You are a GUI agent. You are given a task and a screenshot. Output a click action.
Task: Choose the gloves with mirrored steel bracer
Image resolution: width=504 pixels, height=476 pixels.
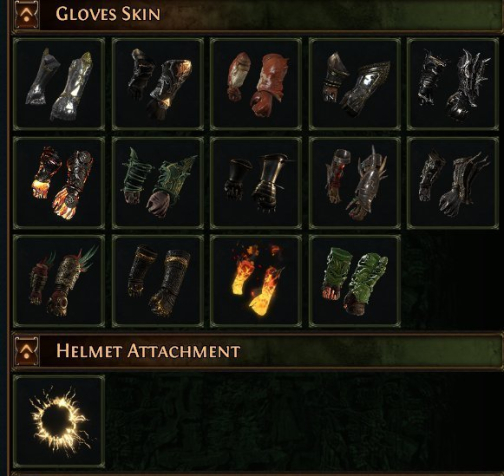pyautogui.click(x=355, y=84)
